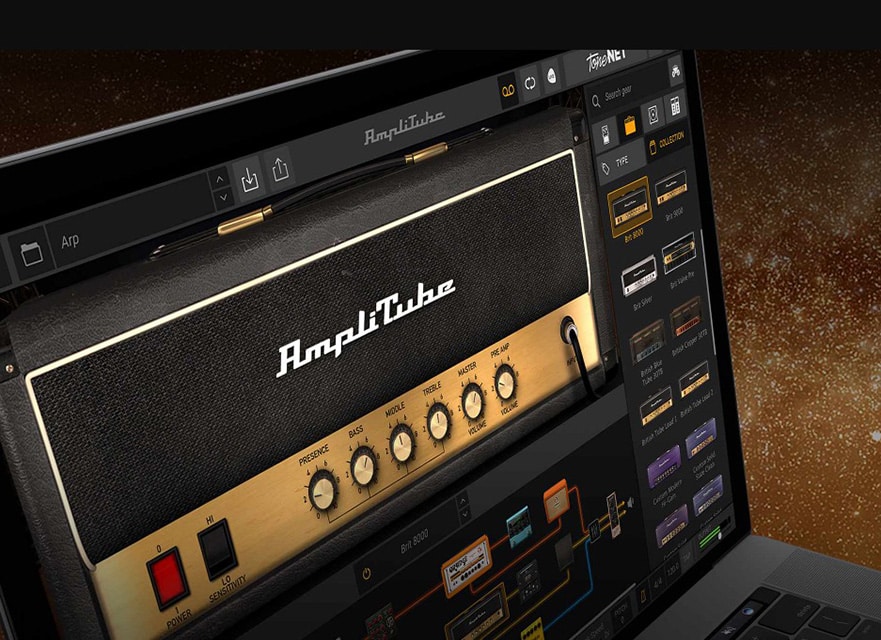Flip the HI/LO SENSITIVITY switch

[216, 550]
